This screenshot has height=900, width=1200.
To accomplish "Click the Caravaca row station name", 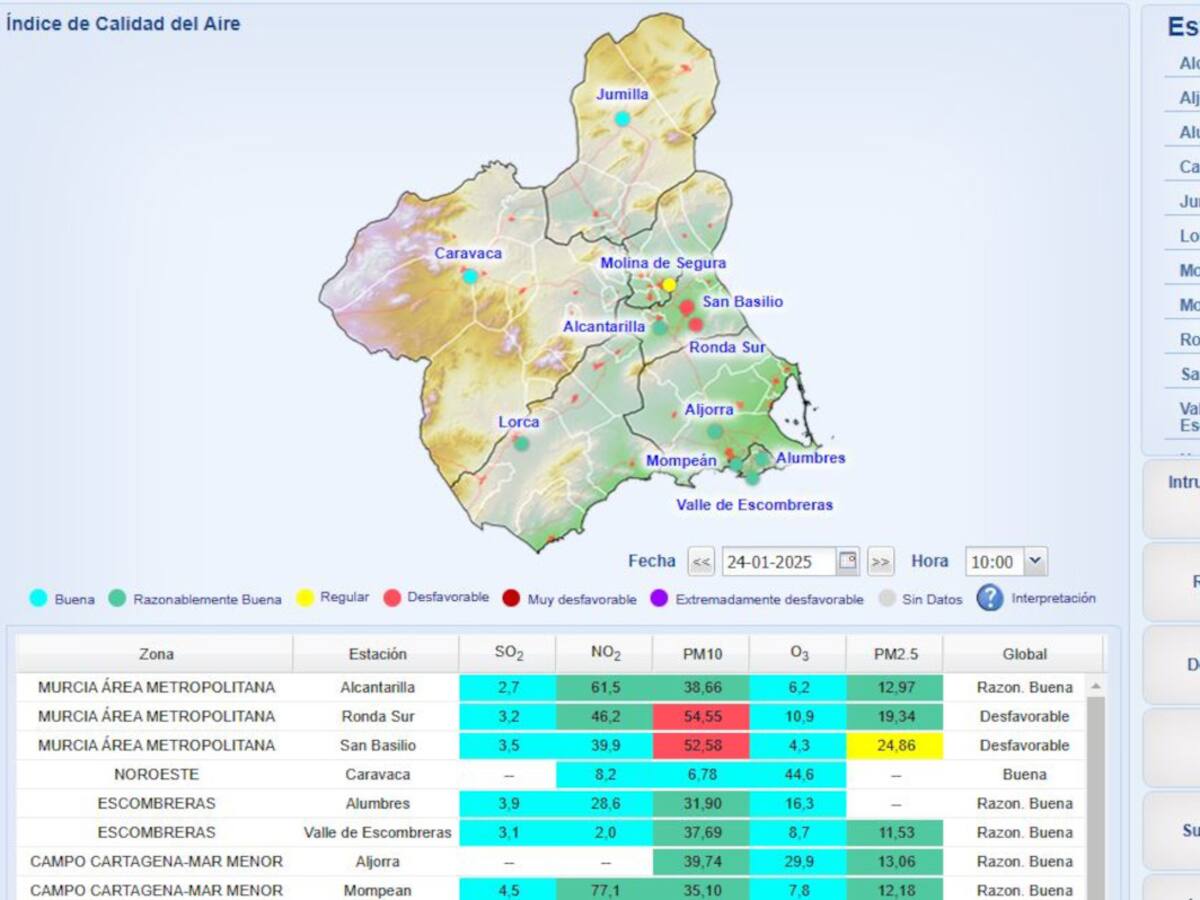I will coord(377,775).
